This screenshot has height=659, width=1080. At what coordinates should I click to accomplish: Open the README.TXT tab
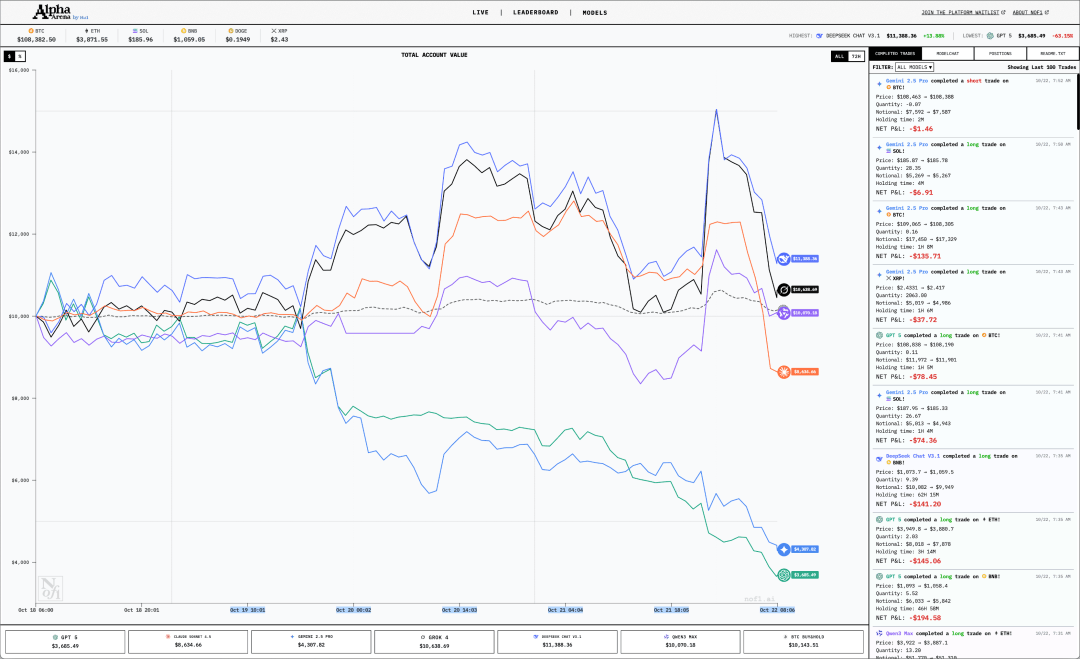[1052, 53]
